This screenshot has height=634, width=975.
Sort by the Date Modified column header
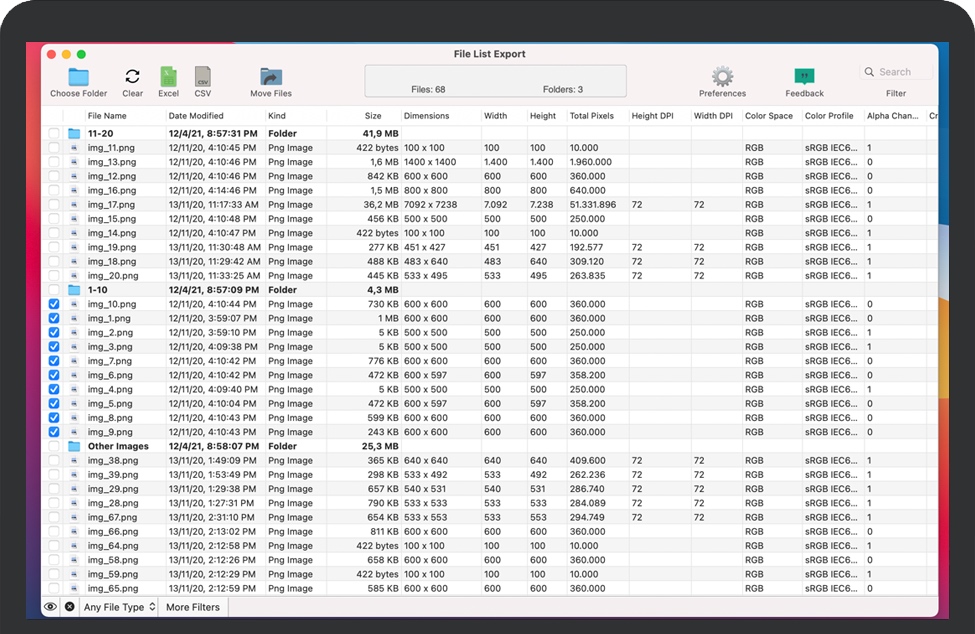196,116
